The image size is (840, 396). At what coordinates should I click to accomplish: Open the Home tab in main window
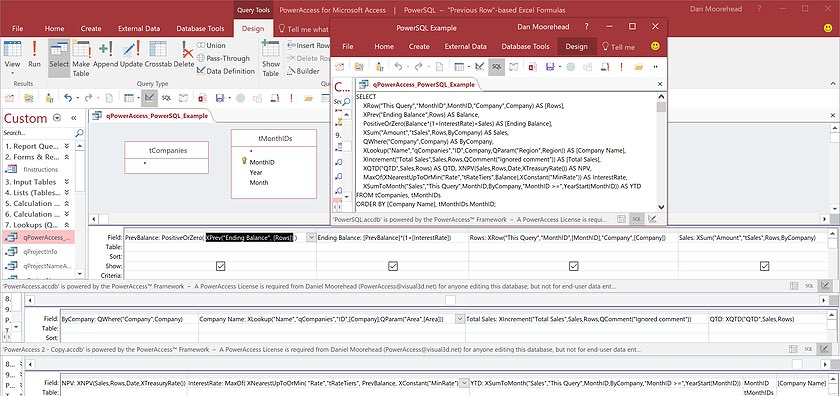click(54, 29)
